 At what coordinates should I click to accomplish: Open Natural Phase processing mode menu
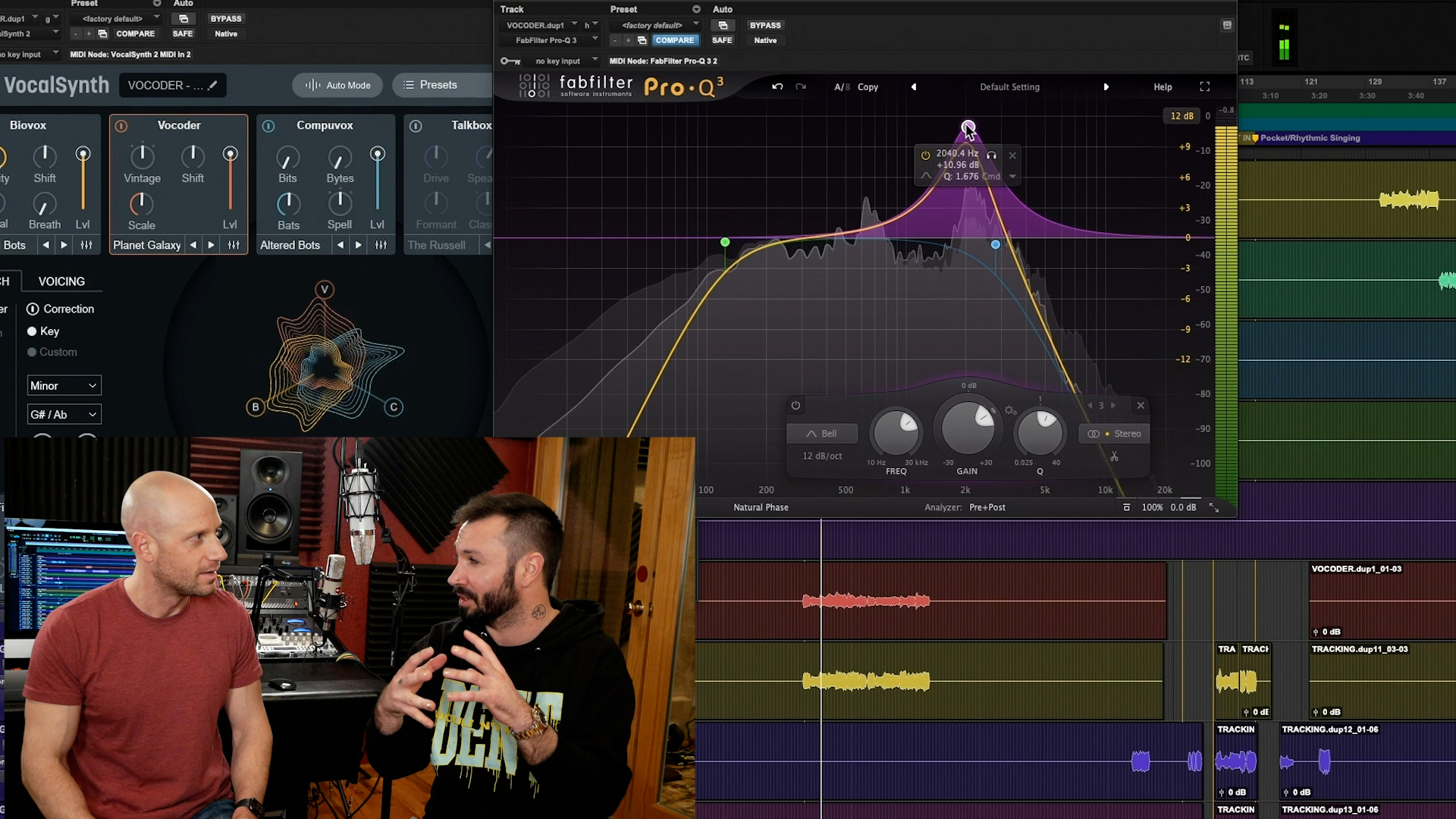[761, 507]
